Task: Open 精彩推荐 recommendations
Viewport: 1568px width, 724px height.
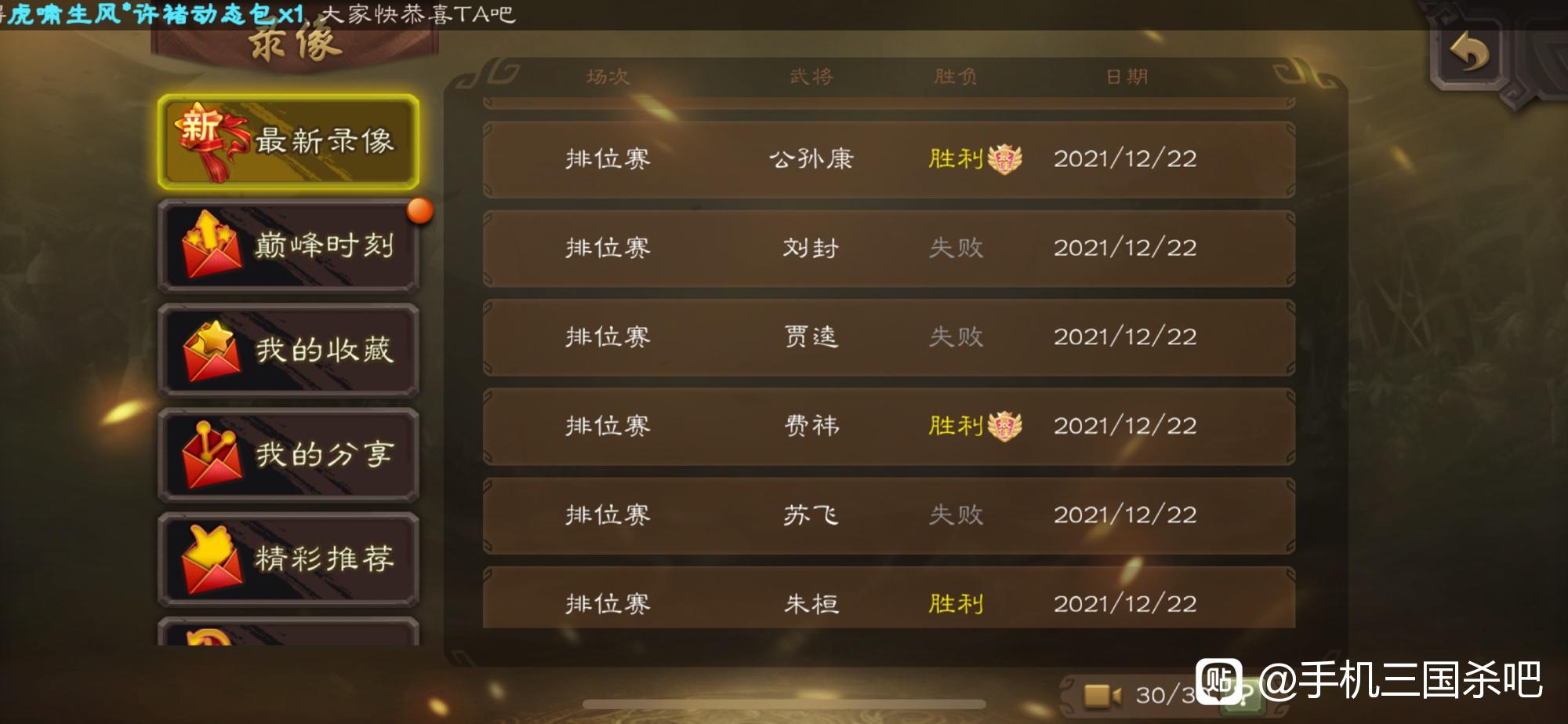Action: [x=289, y=558]
